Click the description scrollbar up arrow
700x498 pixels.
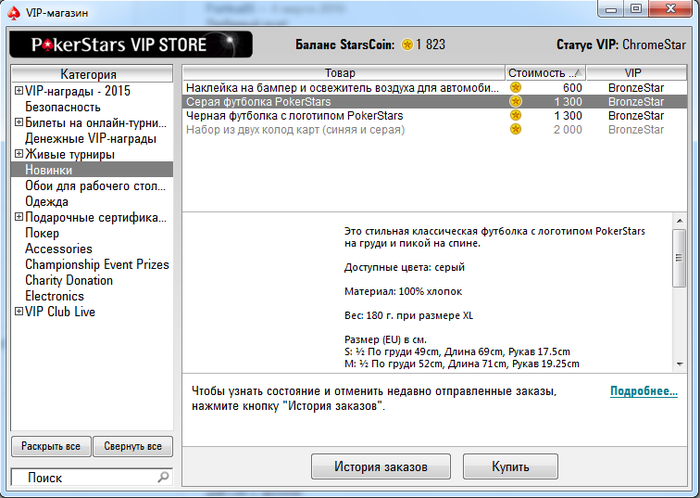coord(679,220)
